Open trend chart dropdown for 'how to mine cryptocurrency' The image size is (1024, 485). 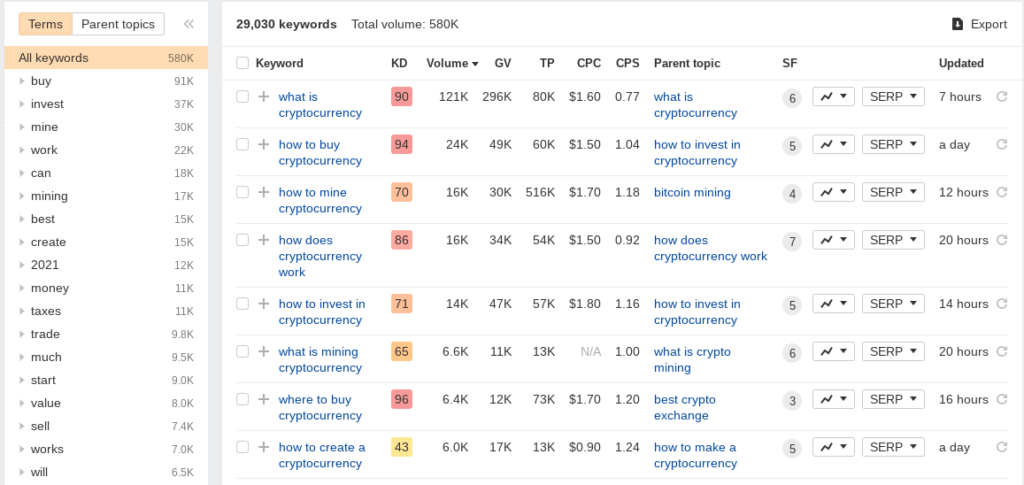coord(833,192)
